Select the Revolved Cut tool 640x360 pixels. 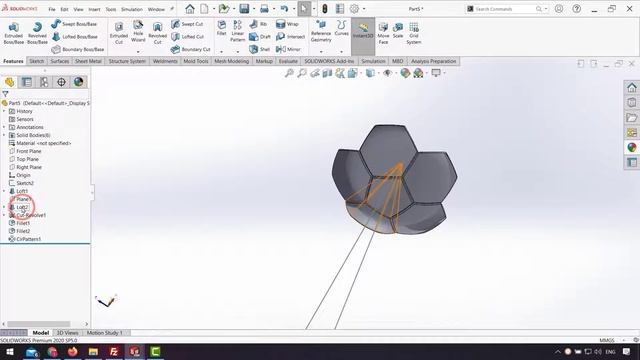[x=158, y=33]
